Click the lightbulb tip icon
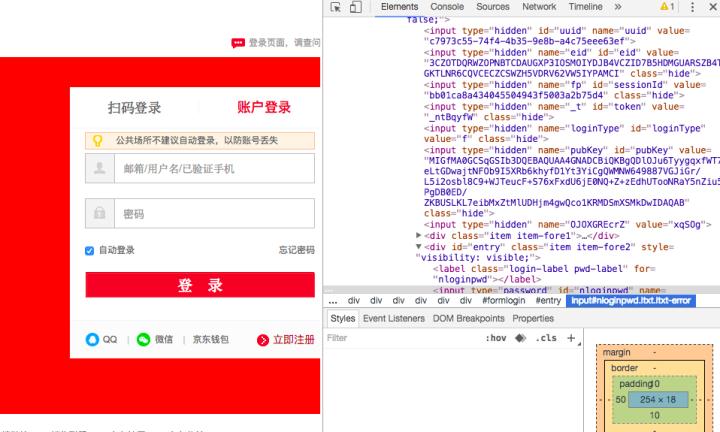This screenshot has height=432, width=720. coord(97,140)
